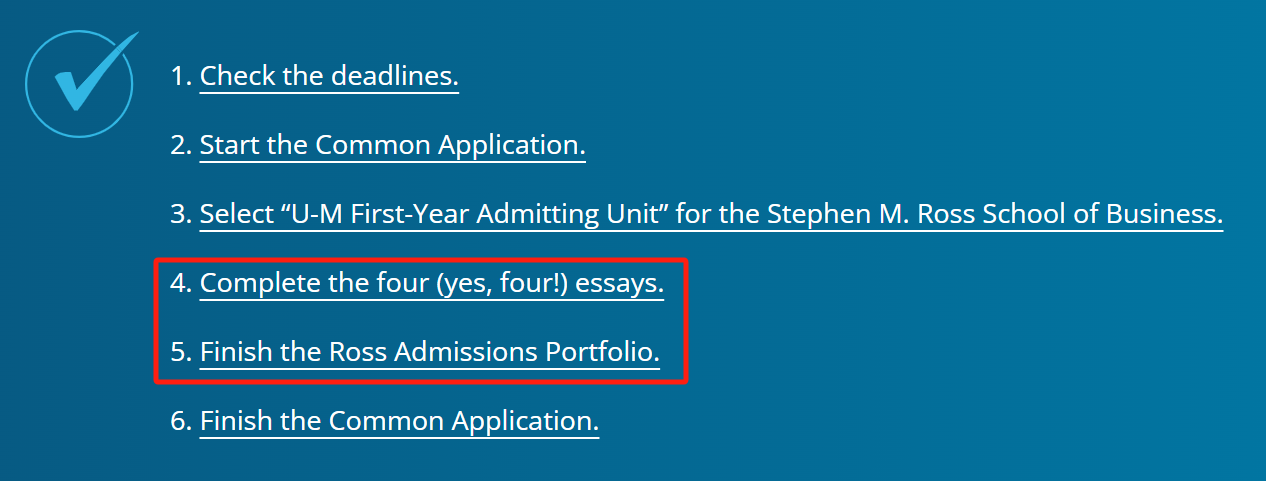Click "Common Application" text in step six
The image size is (1266, 481).
[x=464, y=422]
